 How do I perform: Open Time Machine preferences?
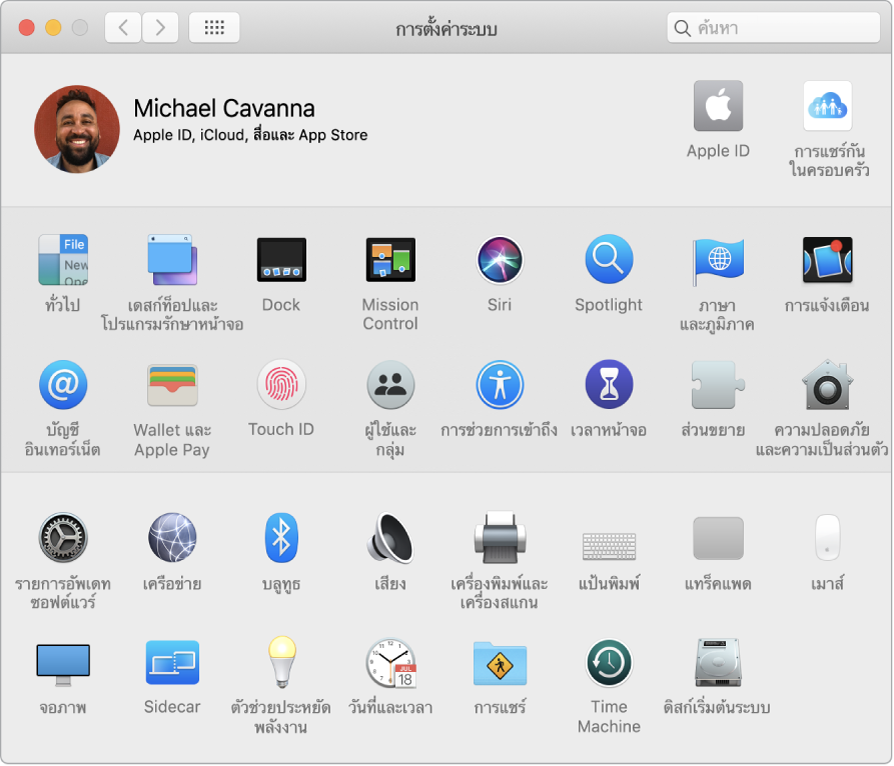[x=609, y=663]
